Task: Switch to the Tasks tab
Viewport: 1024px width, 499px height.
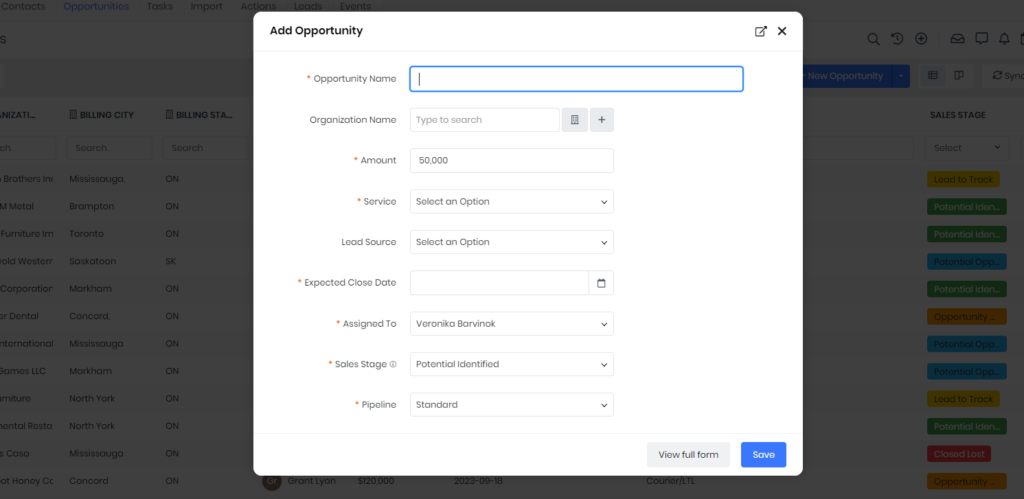Action: (x=160, y=7)
